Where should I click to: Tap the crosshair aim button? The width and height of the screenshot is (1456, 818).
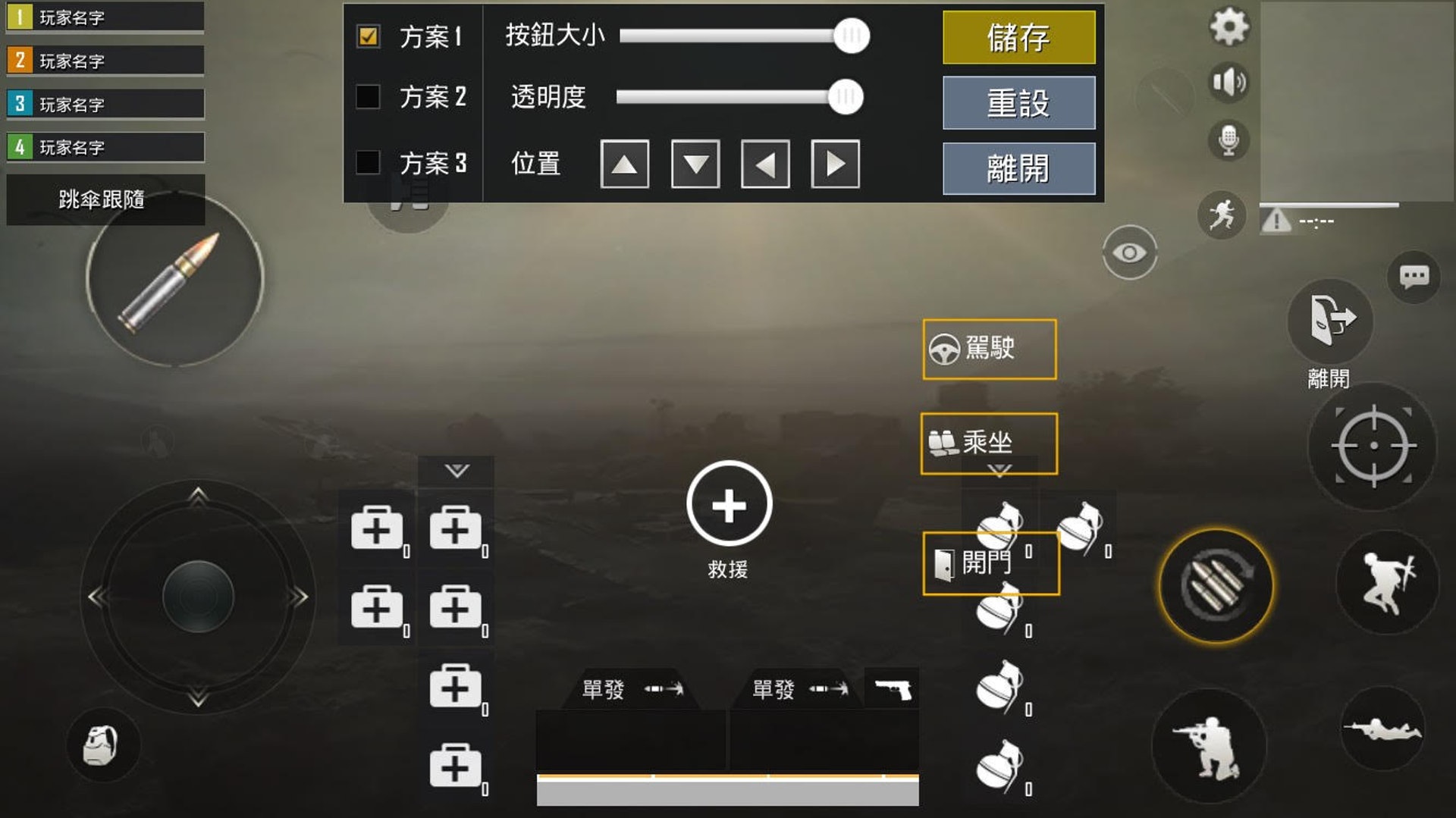click(1373, 446)
